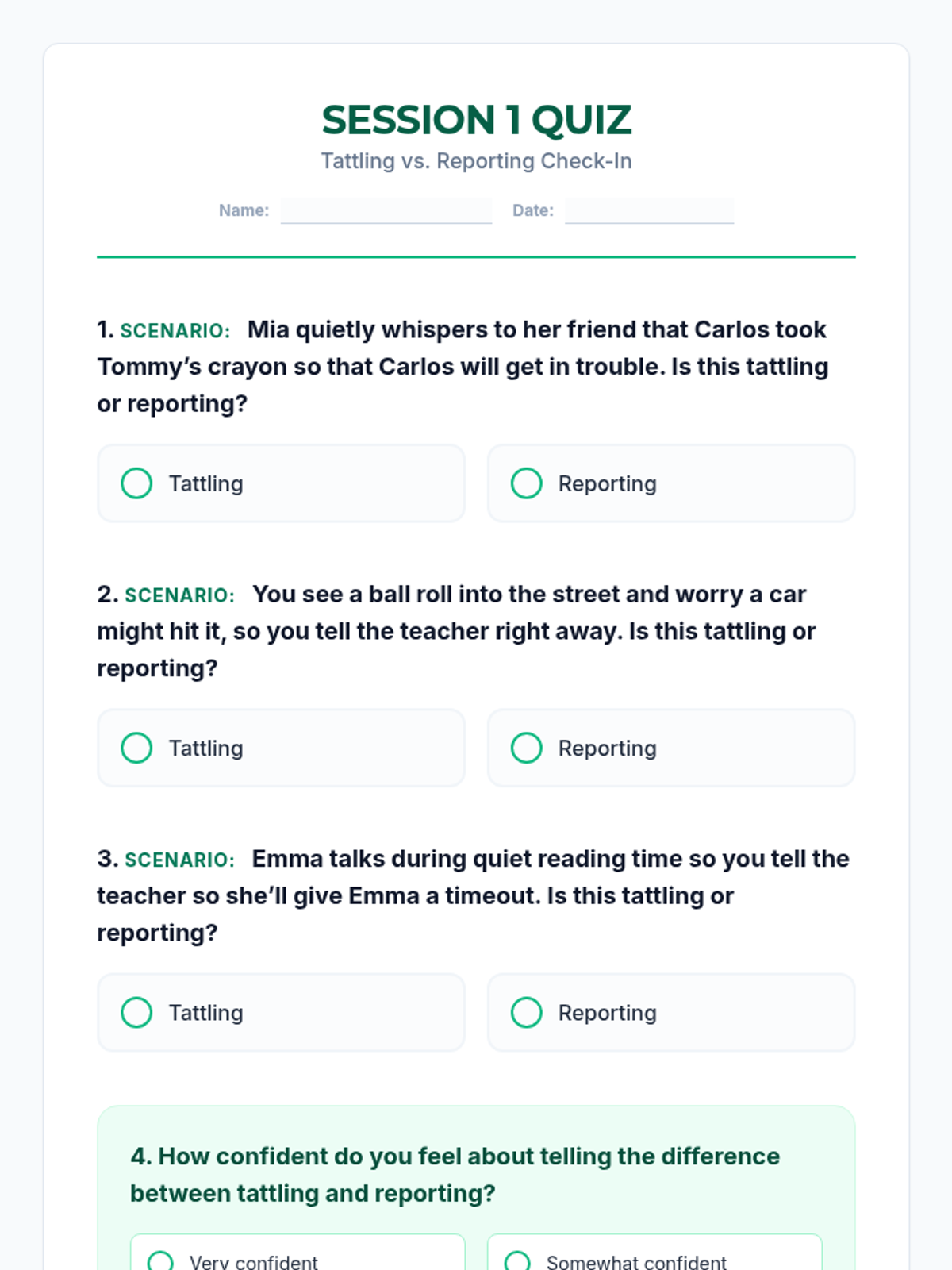Pick Reporting for the Emma scenario
952x1270 pixels.
(x=670, y=1012)
